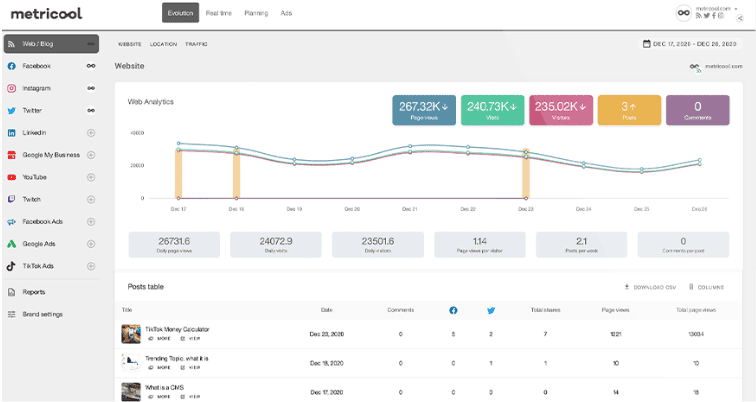Switch to the Real time tab

(x=218, y=13)
